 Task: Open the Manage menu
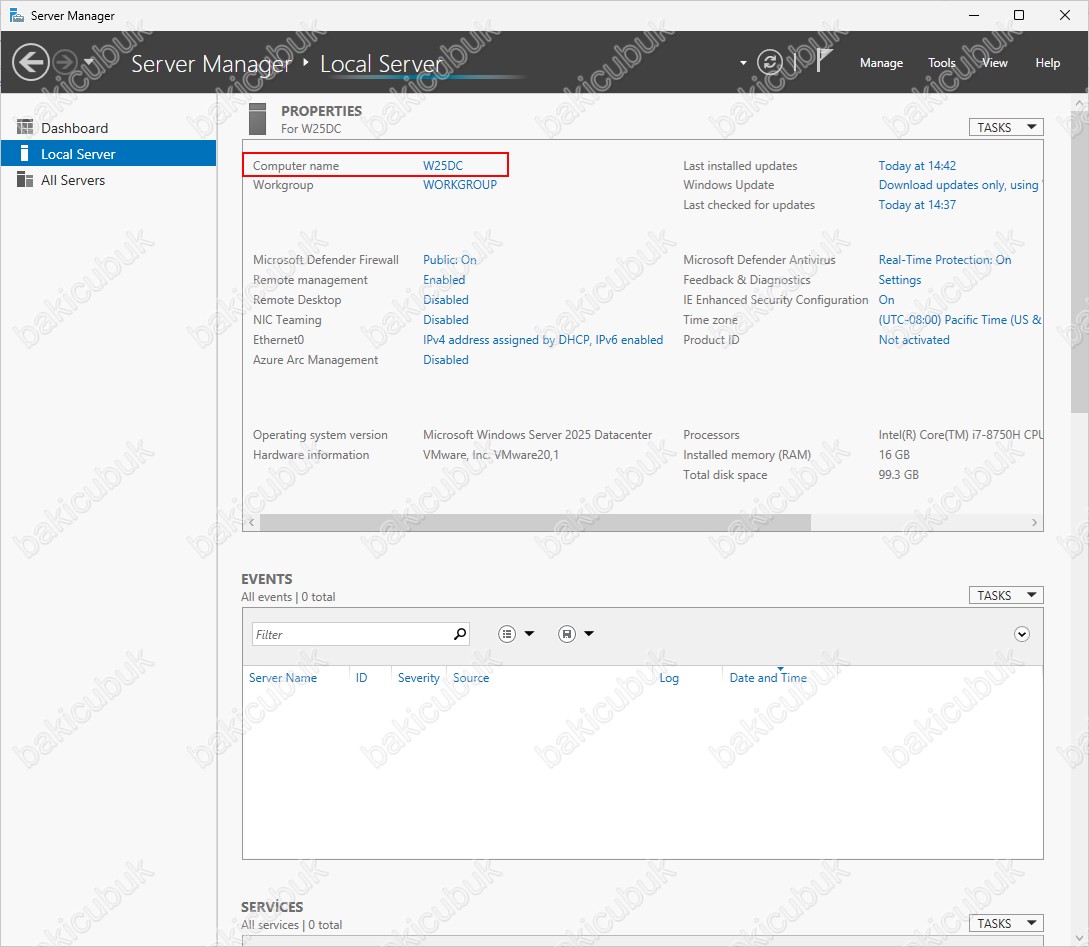coord(881,62)
